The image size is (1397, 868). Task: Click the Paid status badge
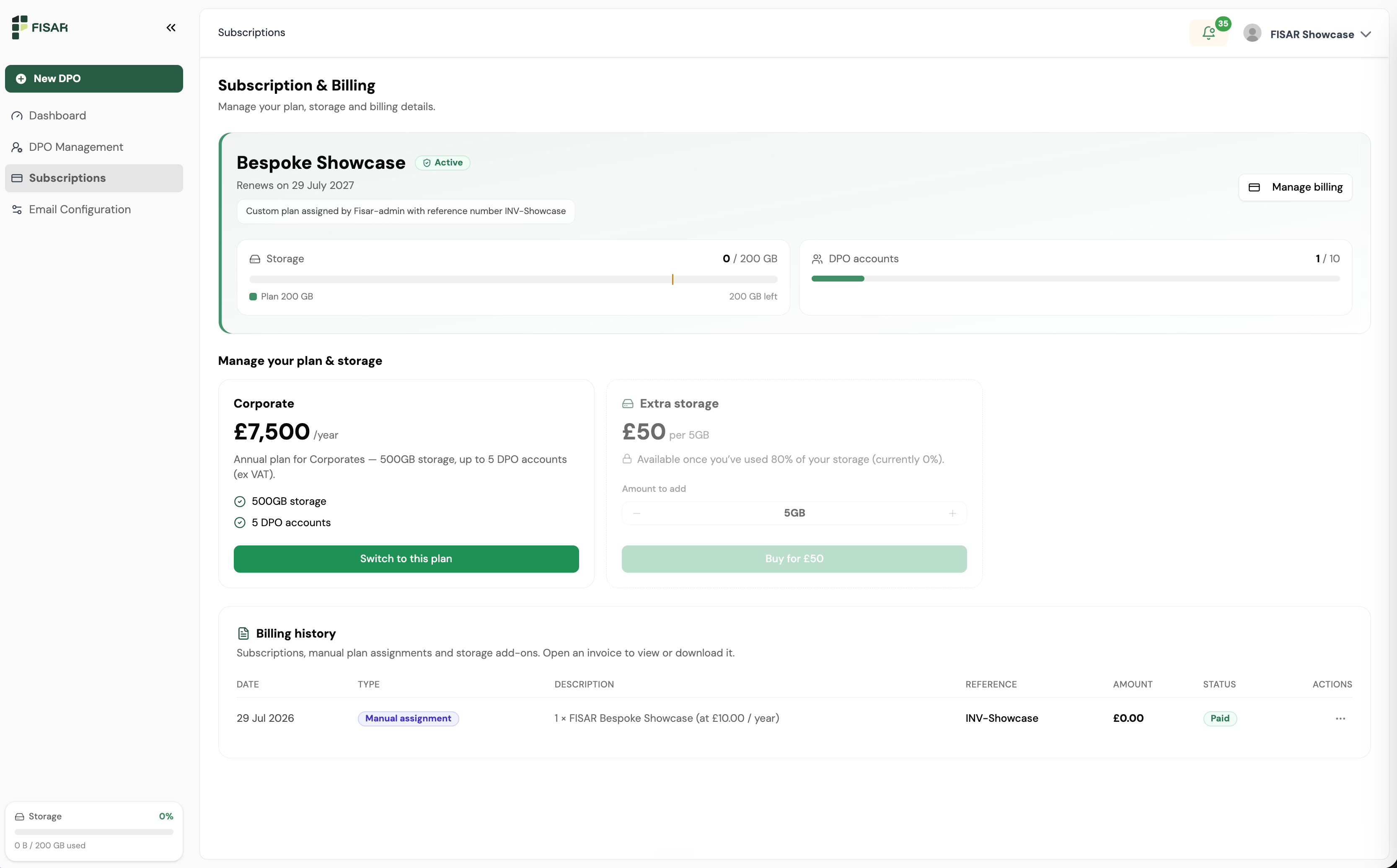coord(1220,719)
